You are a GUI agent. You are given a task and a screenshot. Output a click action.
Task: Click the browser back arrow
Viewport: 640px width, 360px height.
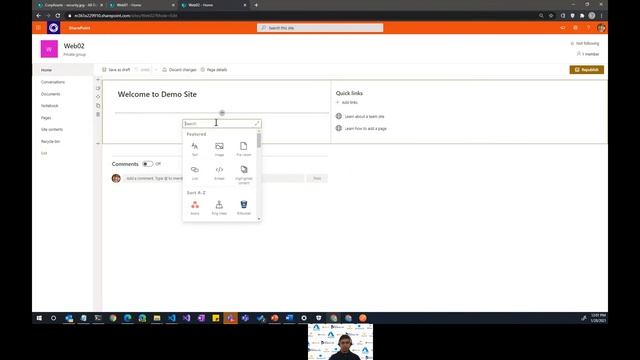click(38, 16)
